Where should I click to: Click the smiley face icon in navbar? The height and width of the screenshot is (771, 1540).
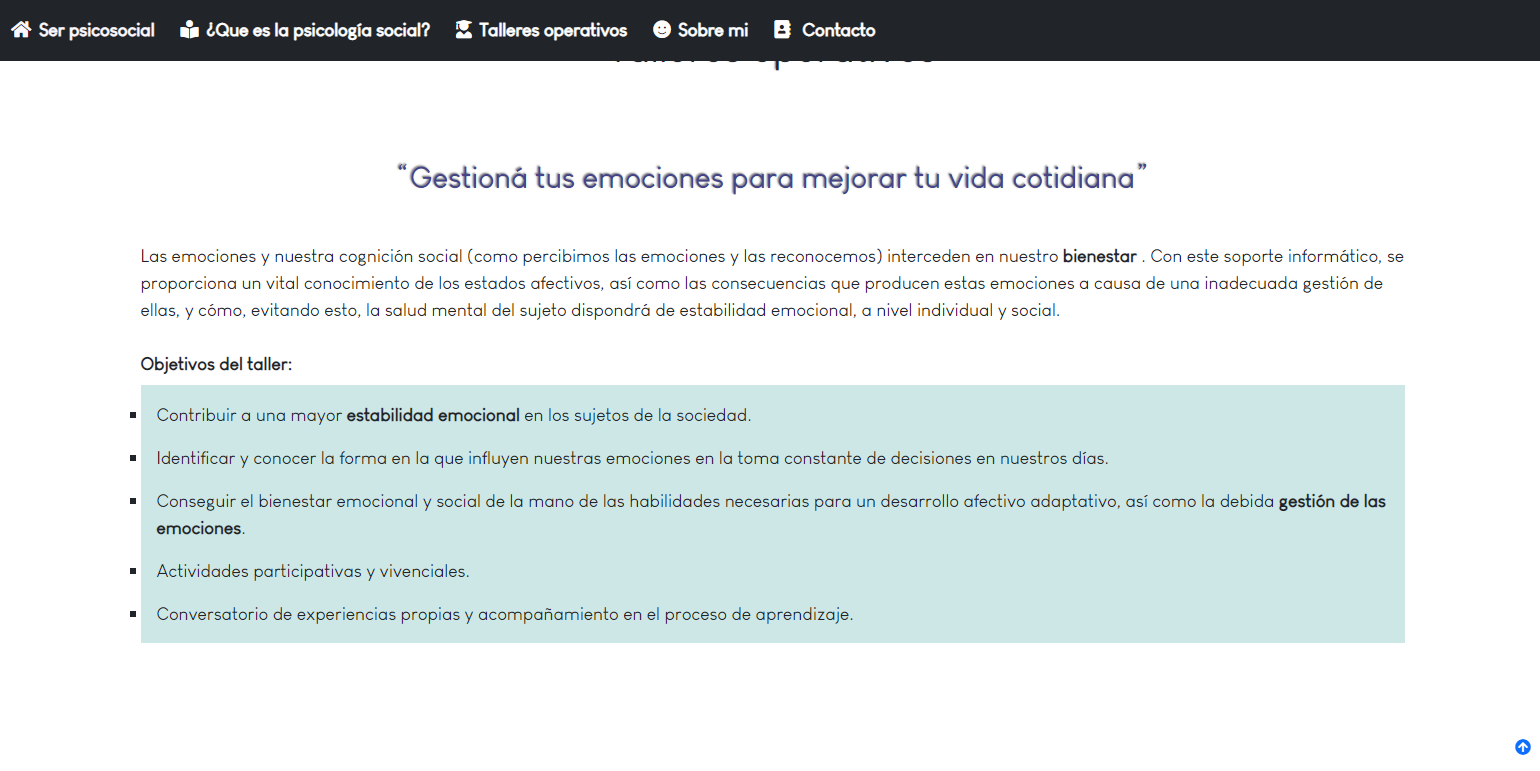[x=662, y=30]
